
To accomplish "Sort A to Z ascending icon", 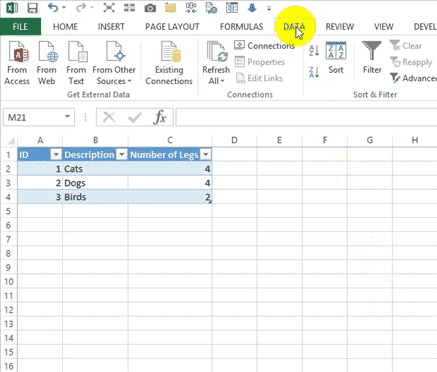I will pos(314,51).
